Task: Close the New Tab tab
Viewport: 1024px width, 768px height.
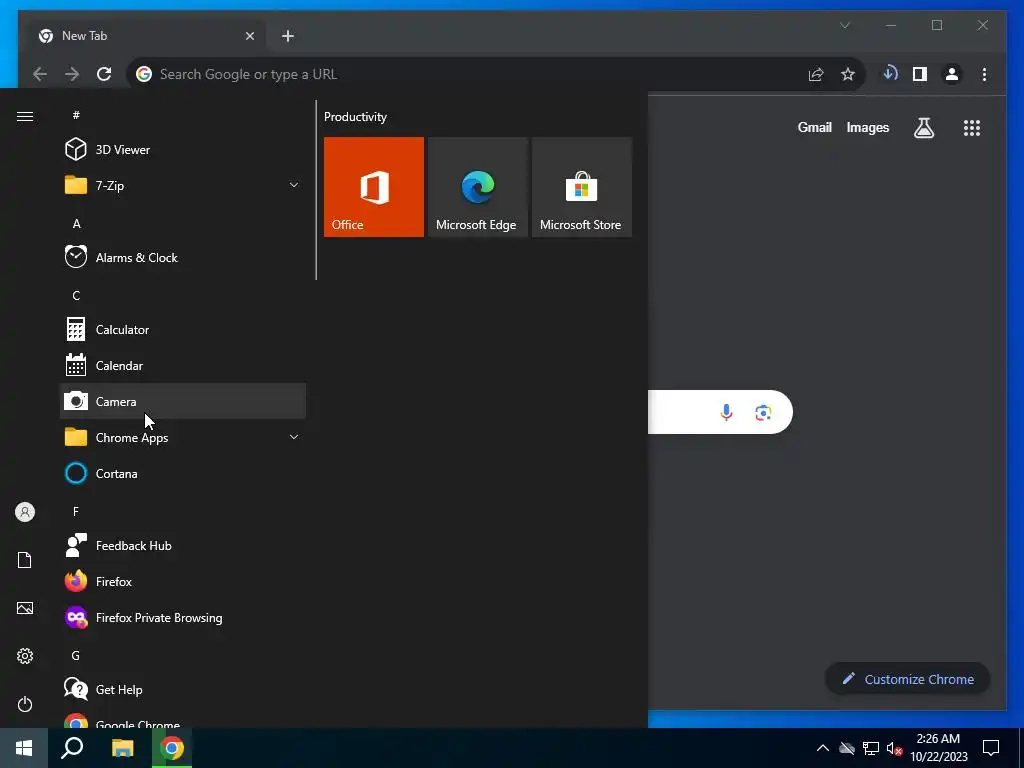Action: pos(249,36)
